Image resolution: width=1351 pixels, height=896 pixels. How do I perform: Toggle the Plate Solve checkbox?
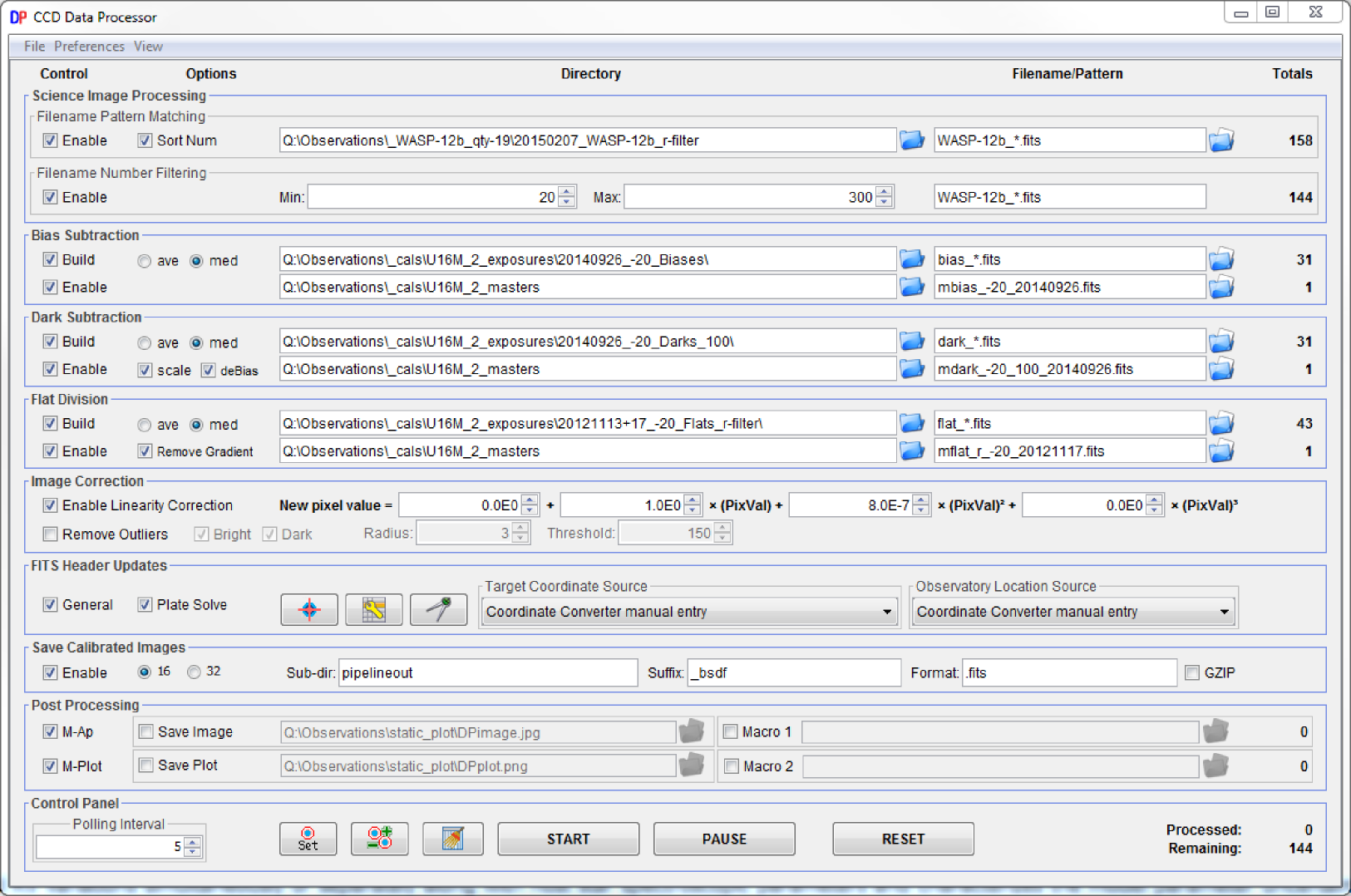(145, 605)
